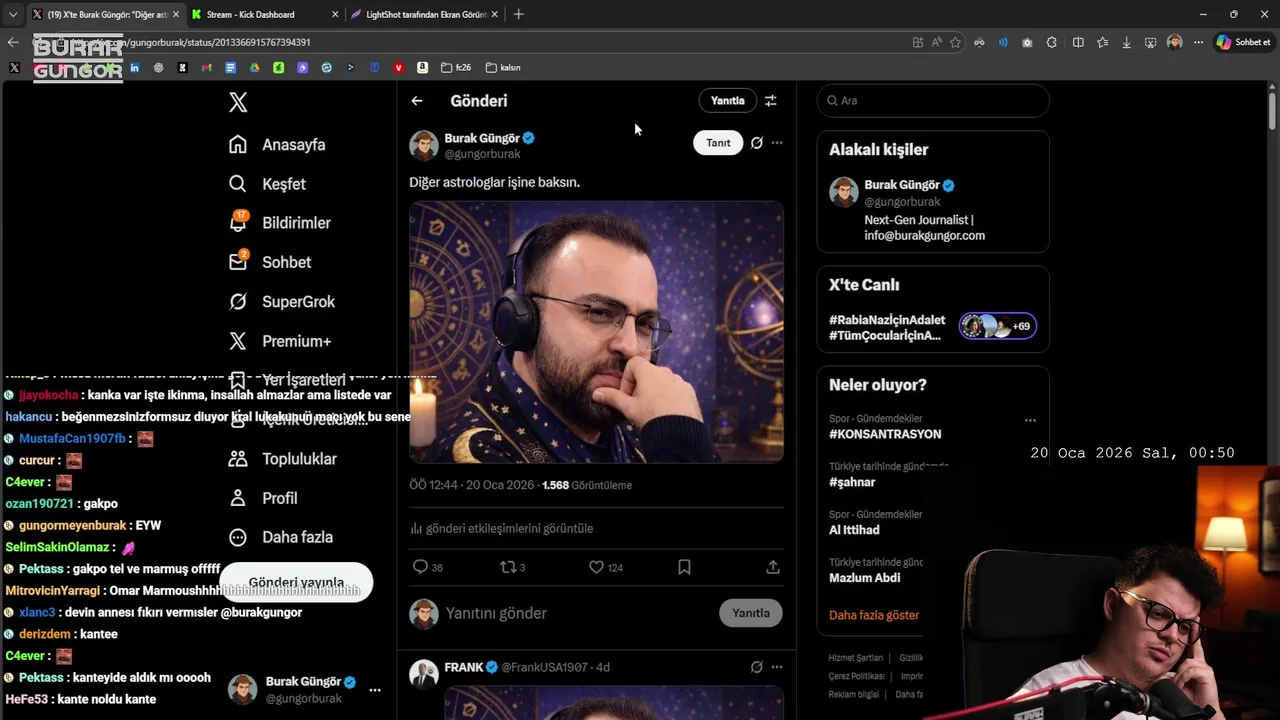This screenshot has width=1280, height=720.
Task: Click Yanıtla button beside reply field
Action: 750,613
